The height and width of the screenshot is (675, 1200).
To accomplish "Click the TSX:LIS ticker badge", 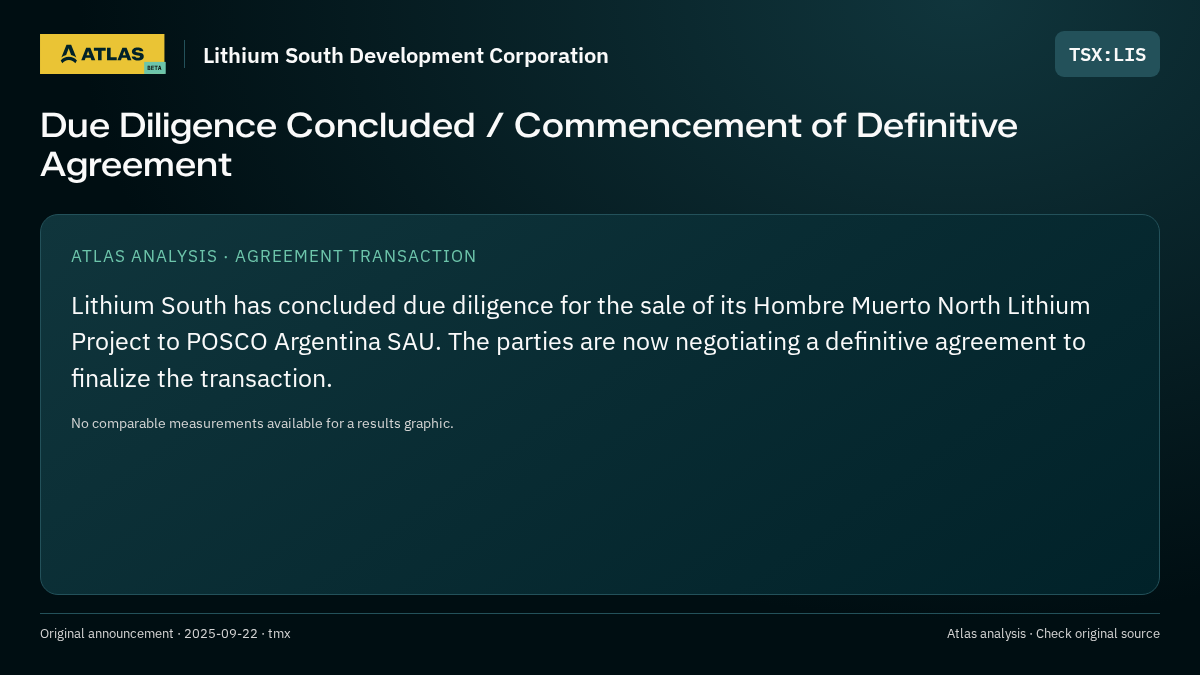I will 1107,54.
